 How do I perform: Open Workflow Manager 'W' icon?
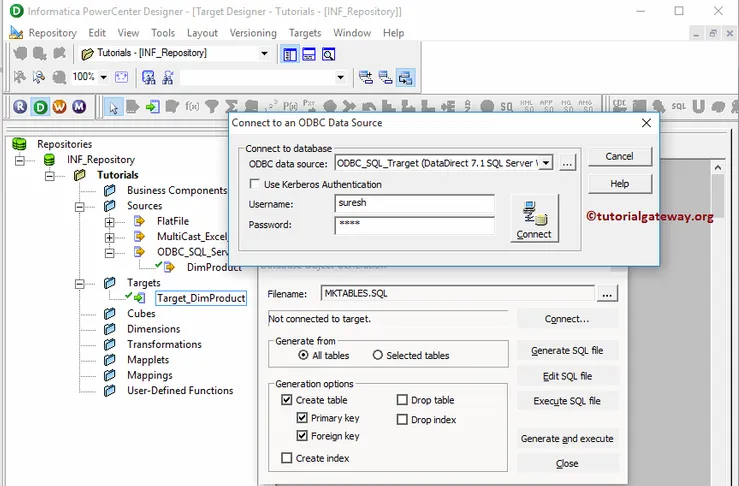coord(59,107)
